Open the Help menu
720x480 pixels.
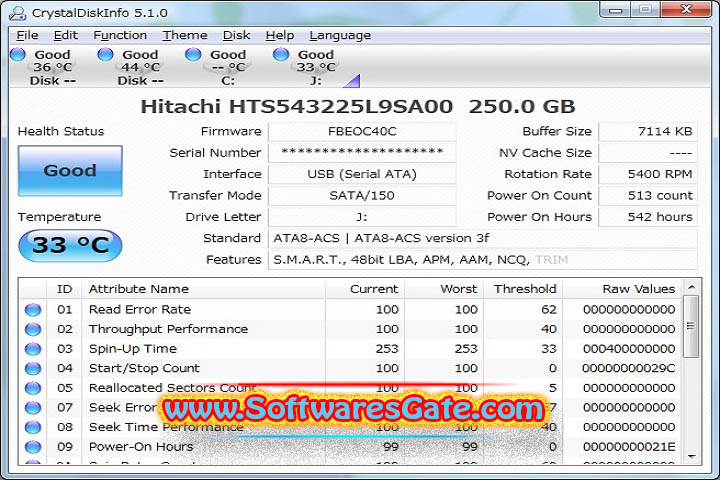pos(280,35)
